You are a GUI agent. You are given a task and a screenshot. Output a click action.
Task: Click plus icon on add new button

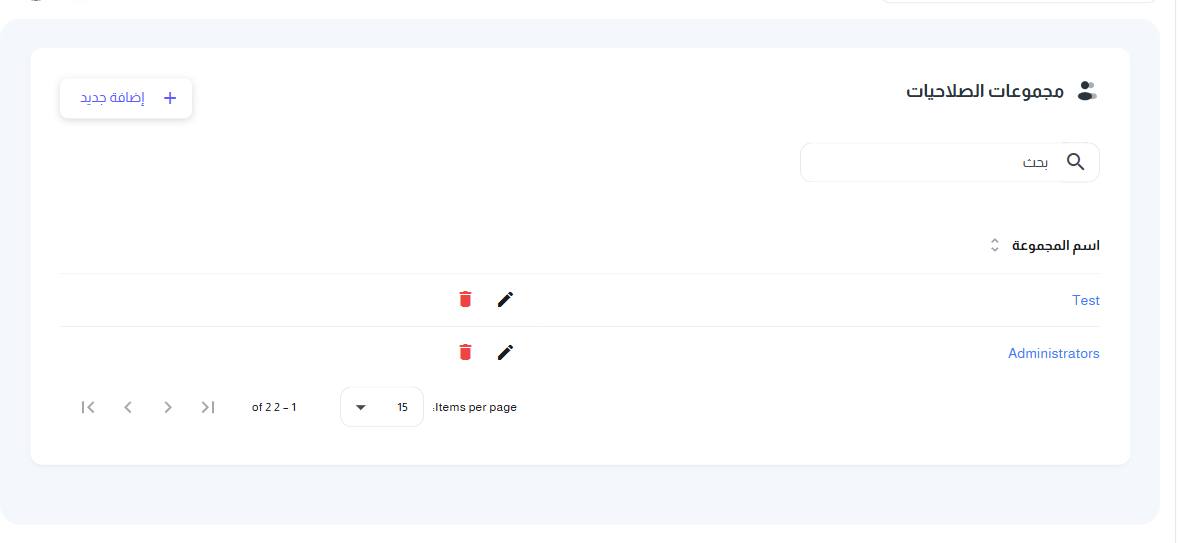(x=170, y=98)
